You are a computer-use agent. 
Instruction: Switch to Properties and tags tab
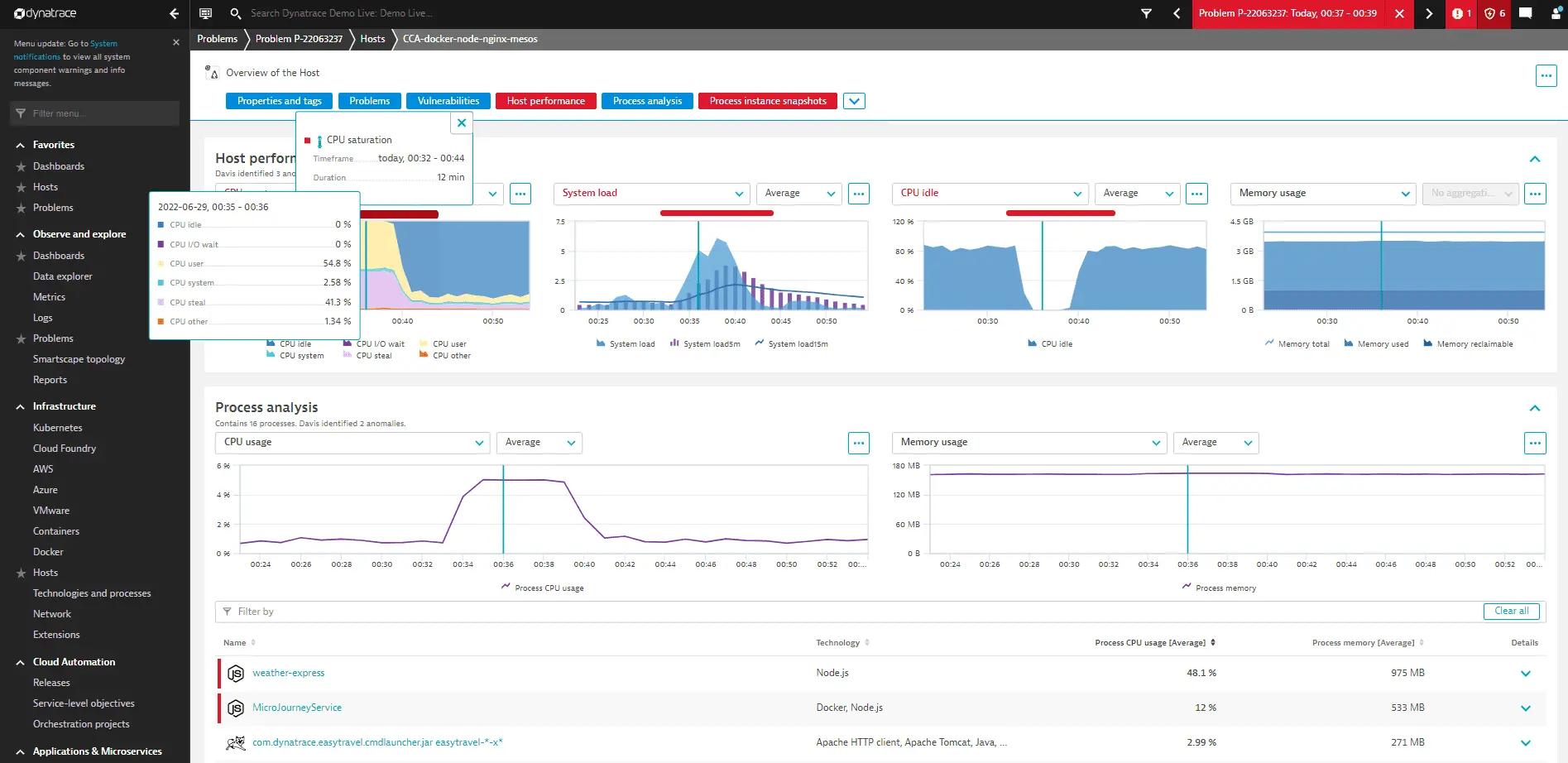pos(280,101)
